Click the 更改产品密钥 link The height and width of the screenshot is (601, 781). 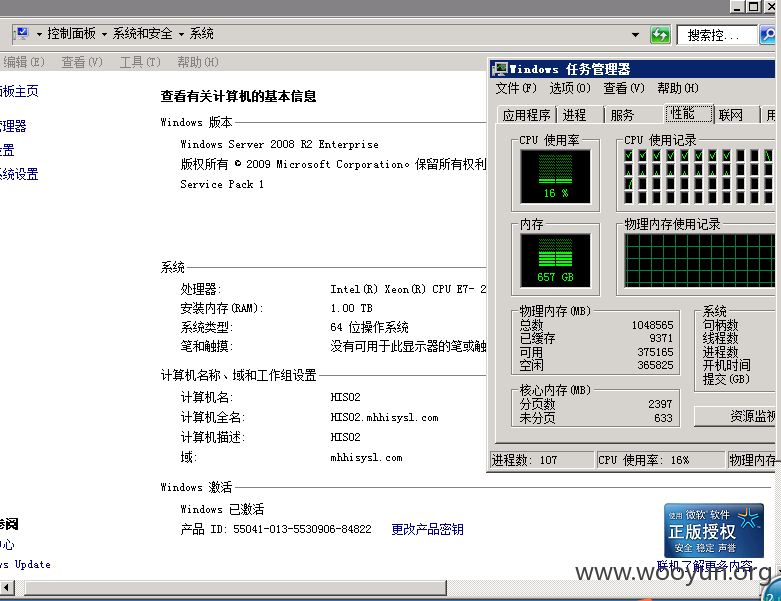(427, 529)
